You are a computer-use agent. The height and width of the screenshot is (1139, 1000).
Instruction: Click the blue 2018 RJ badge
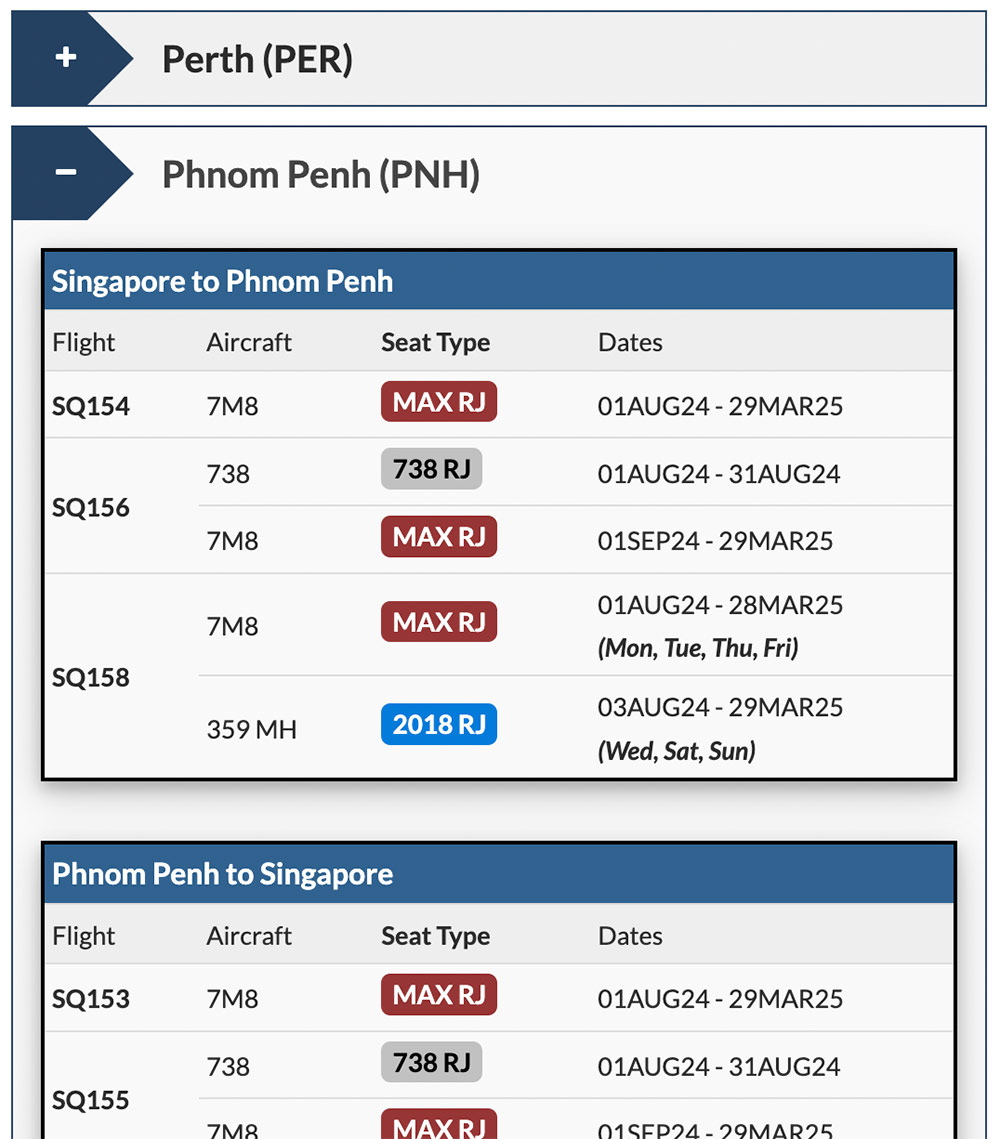439,725
